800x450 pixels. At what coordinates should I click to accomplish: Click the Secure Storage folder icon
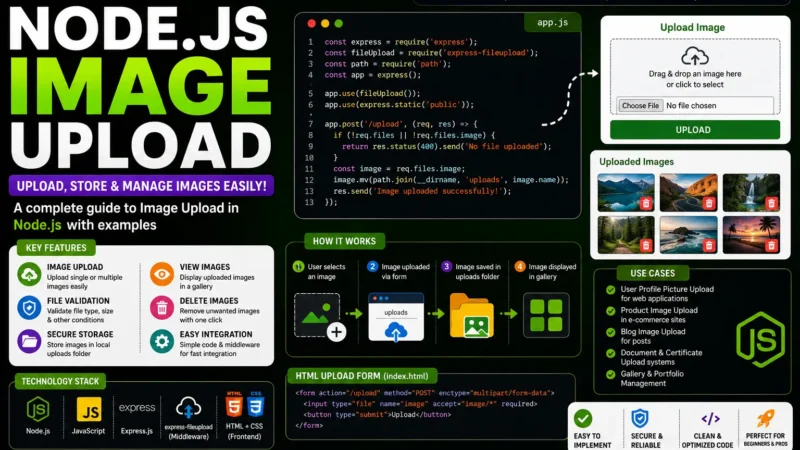tap(30, 341)
